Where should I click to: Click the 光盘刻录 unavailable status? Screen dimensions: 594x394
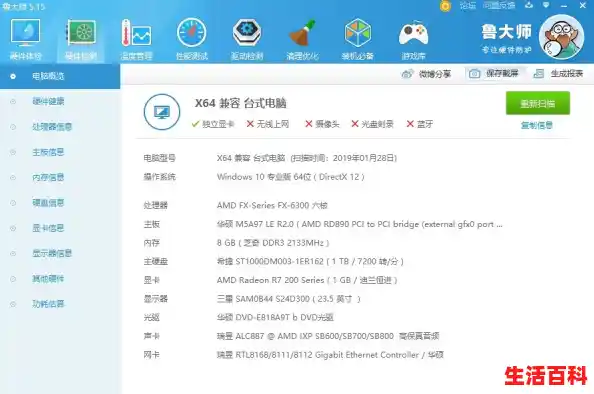[373, 124]
